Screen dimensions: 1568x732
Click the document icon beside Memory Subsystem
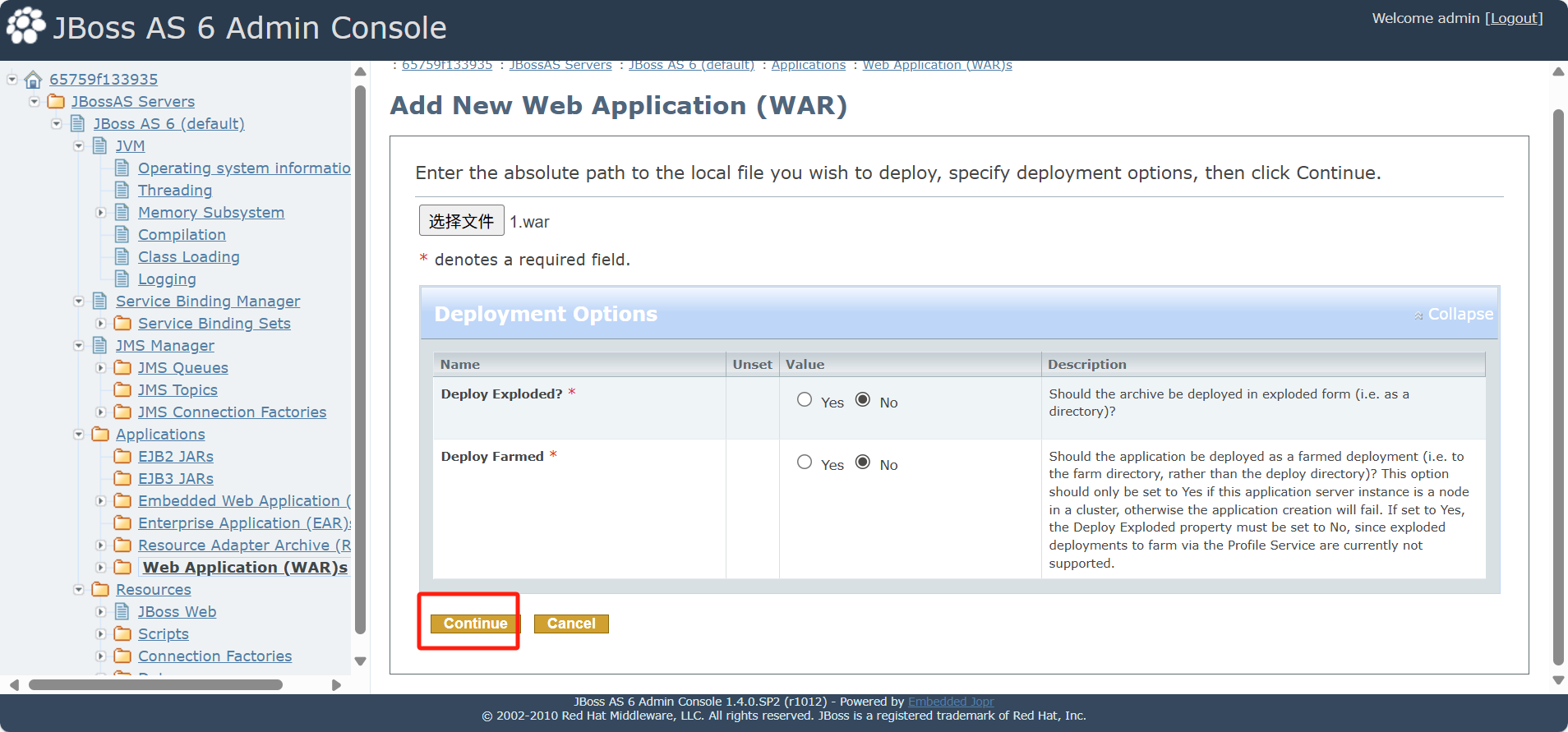click(122, 212)
